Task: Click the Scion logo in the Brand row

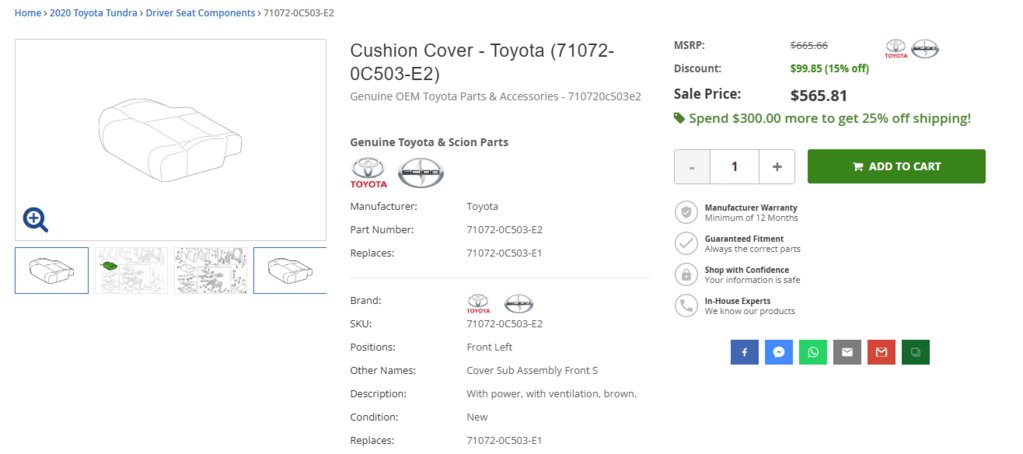Action: (x=519, y=304)
